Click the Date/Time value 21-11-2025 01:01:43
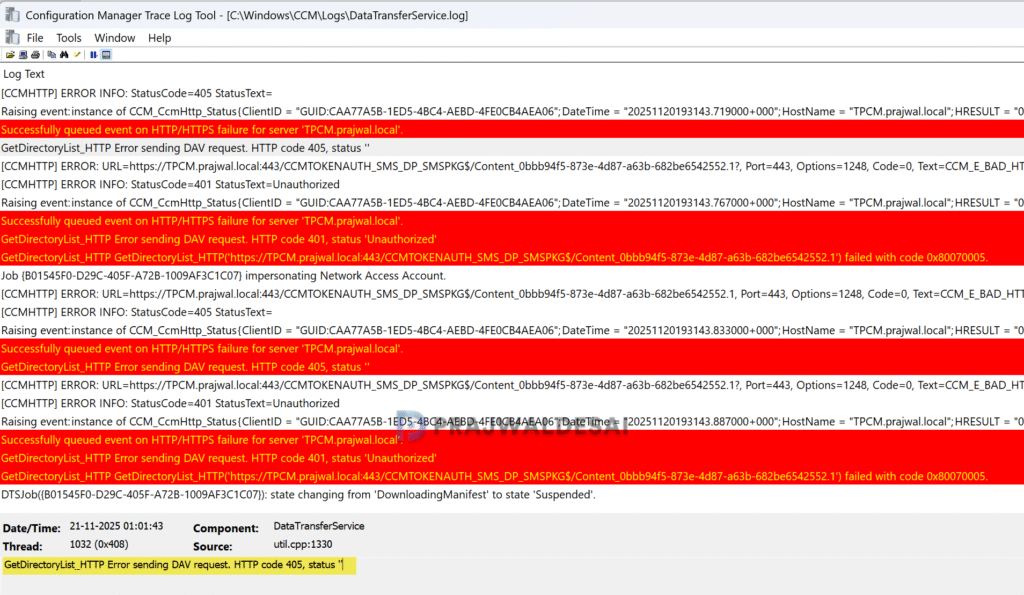The image size is (1024, 595). point(116,526)
